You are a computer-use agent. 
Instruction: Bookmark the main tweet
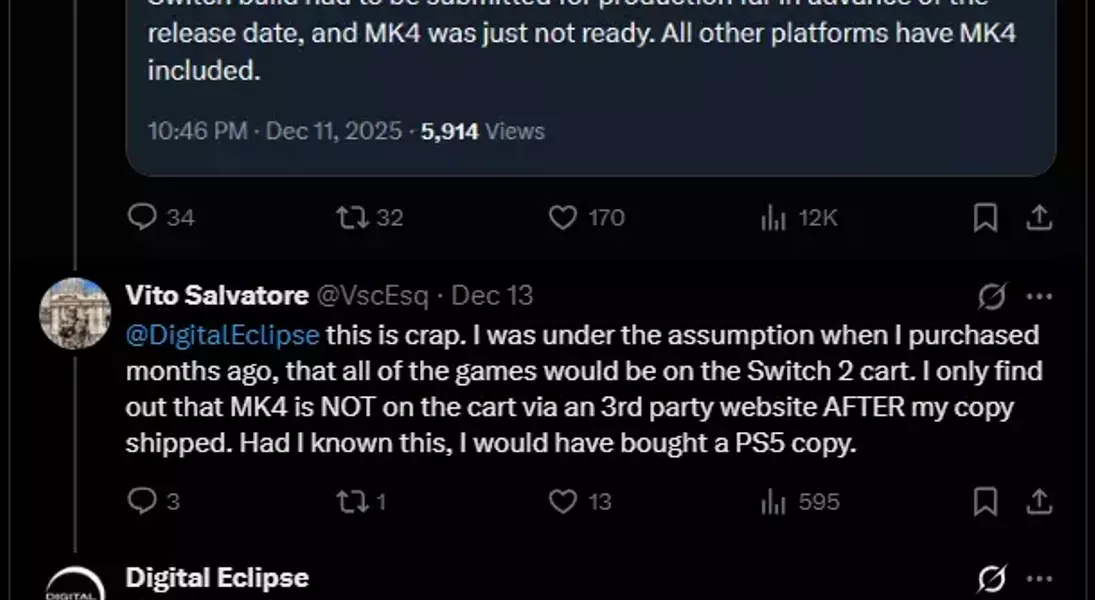pos(985,217)
